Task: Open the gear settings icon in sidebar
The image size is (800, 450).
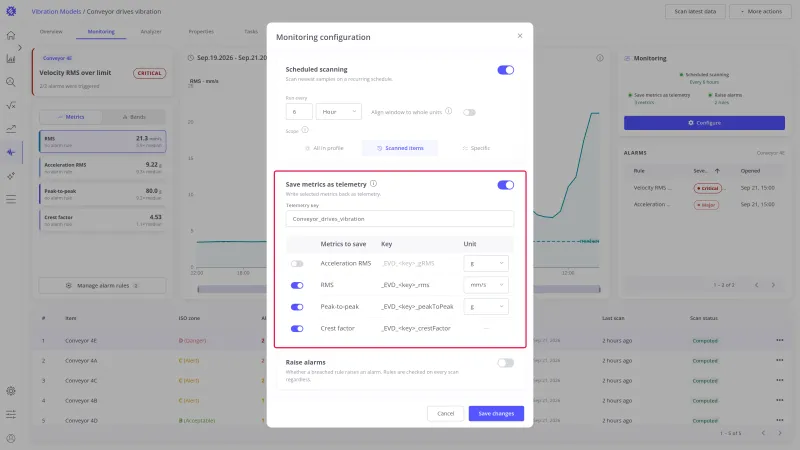Action: coord(11,391)
